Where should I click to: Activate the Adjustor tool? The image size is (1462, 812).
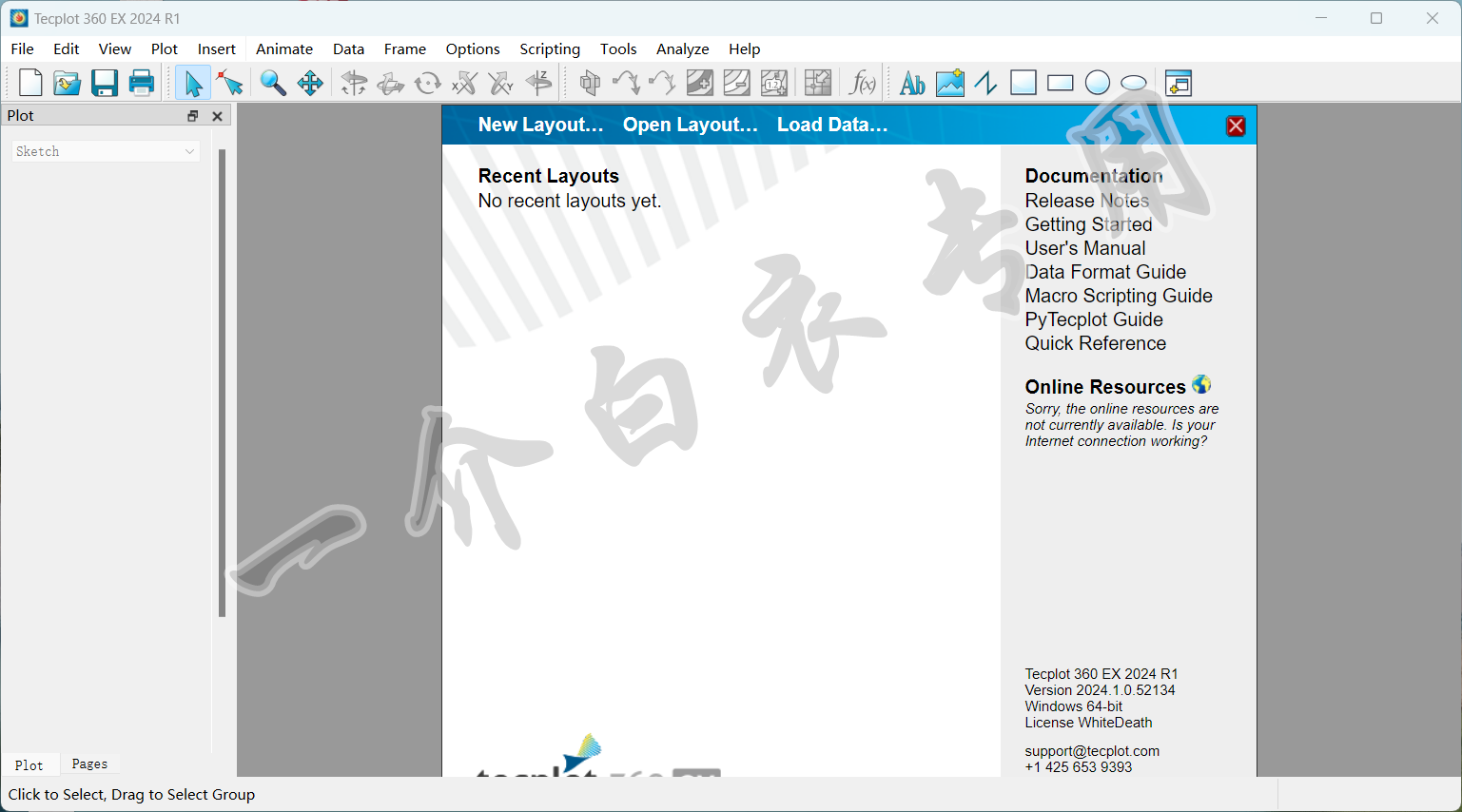pyautogui.click(x=229, y=84)
